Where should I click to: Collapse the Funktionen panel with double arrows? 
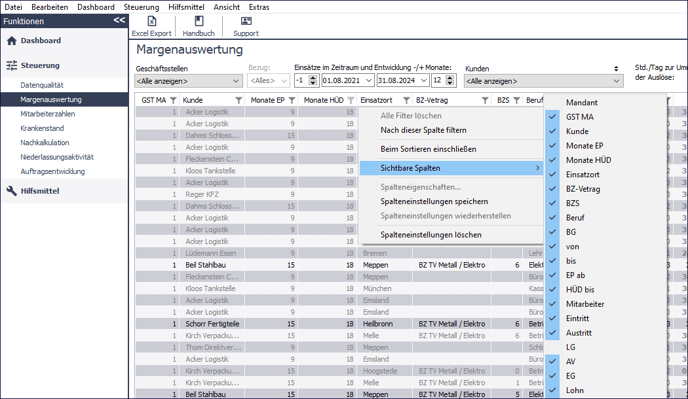pos(119,20)
